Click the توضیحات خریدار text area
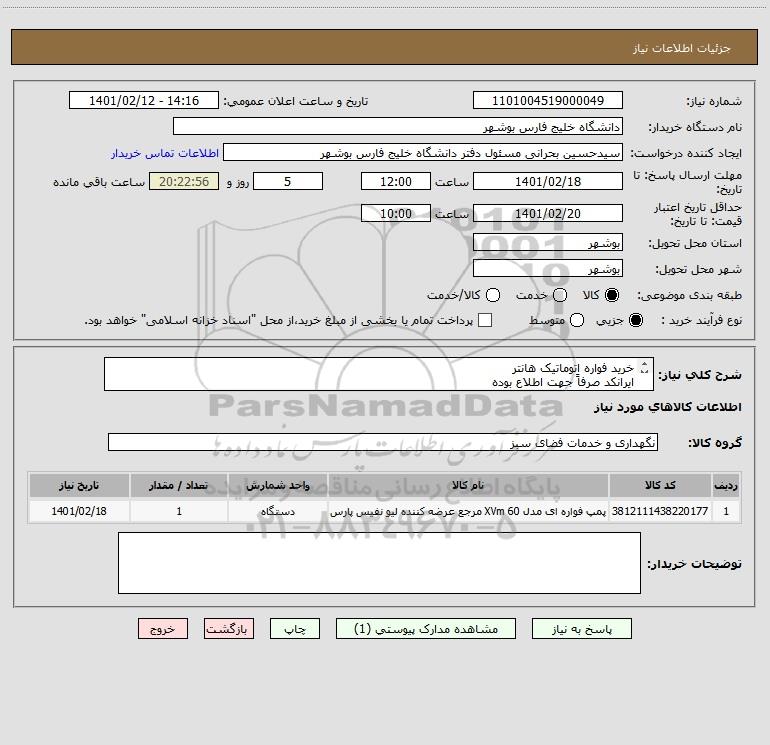 coord(379,563)
